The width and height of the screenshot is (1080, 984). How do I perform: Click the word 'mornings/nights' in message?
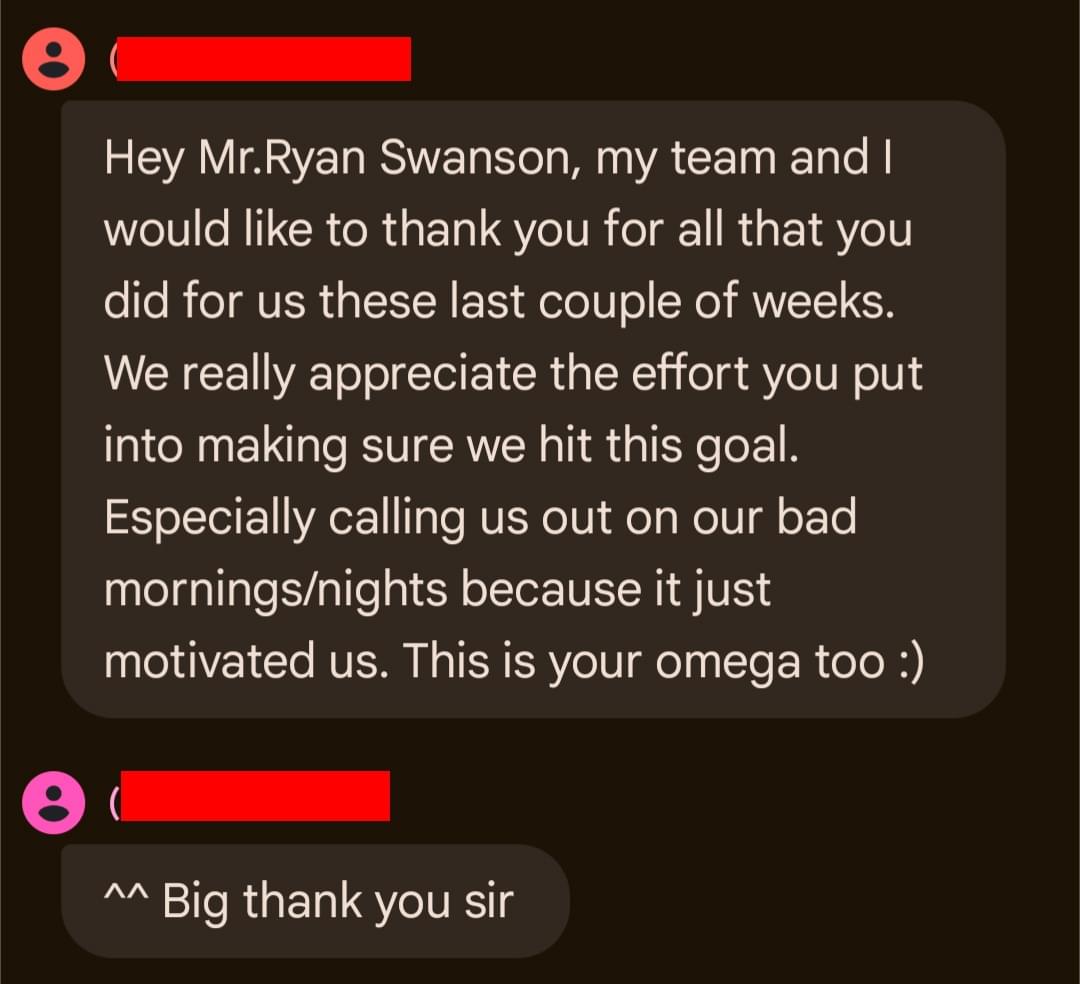click(x=276, y=591)
